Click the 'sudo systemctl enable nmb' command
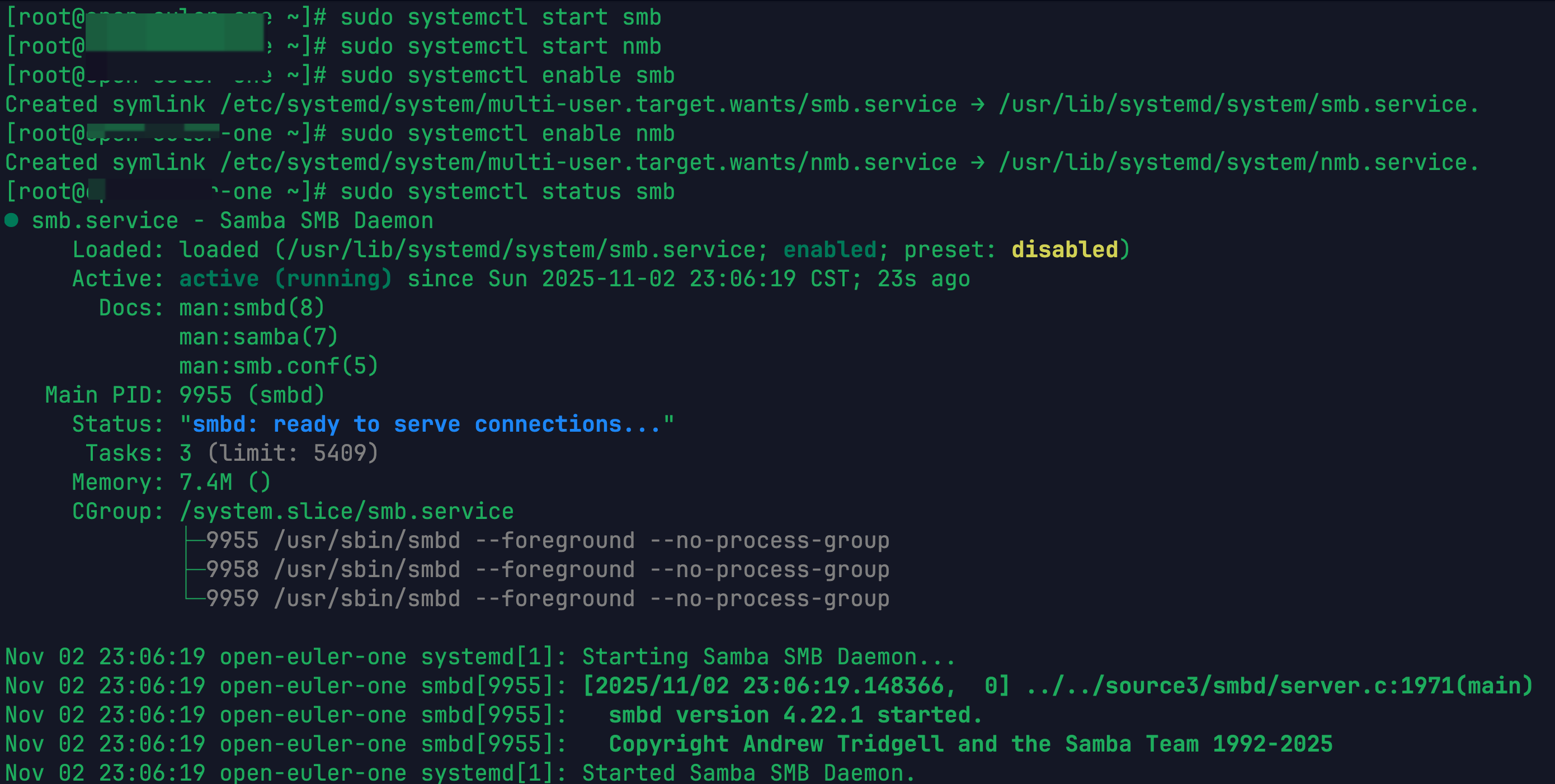 [x=507, y=134]
